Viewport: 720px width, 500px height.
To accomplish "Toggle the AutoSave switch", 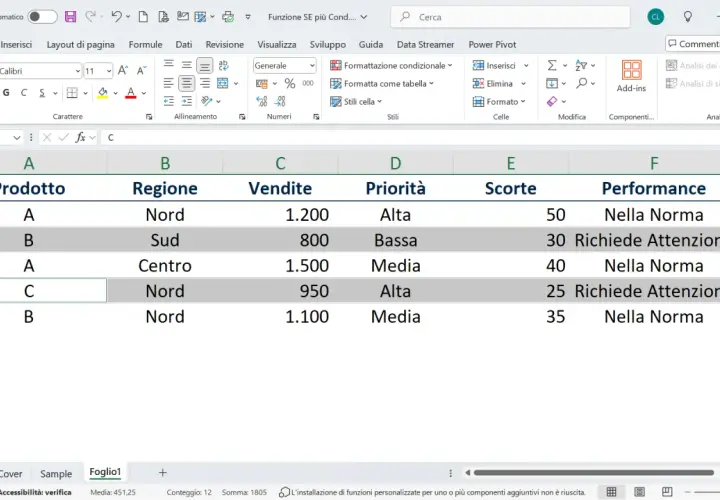I will point(42,17).
